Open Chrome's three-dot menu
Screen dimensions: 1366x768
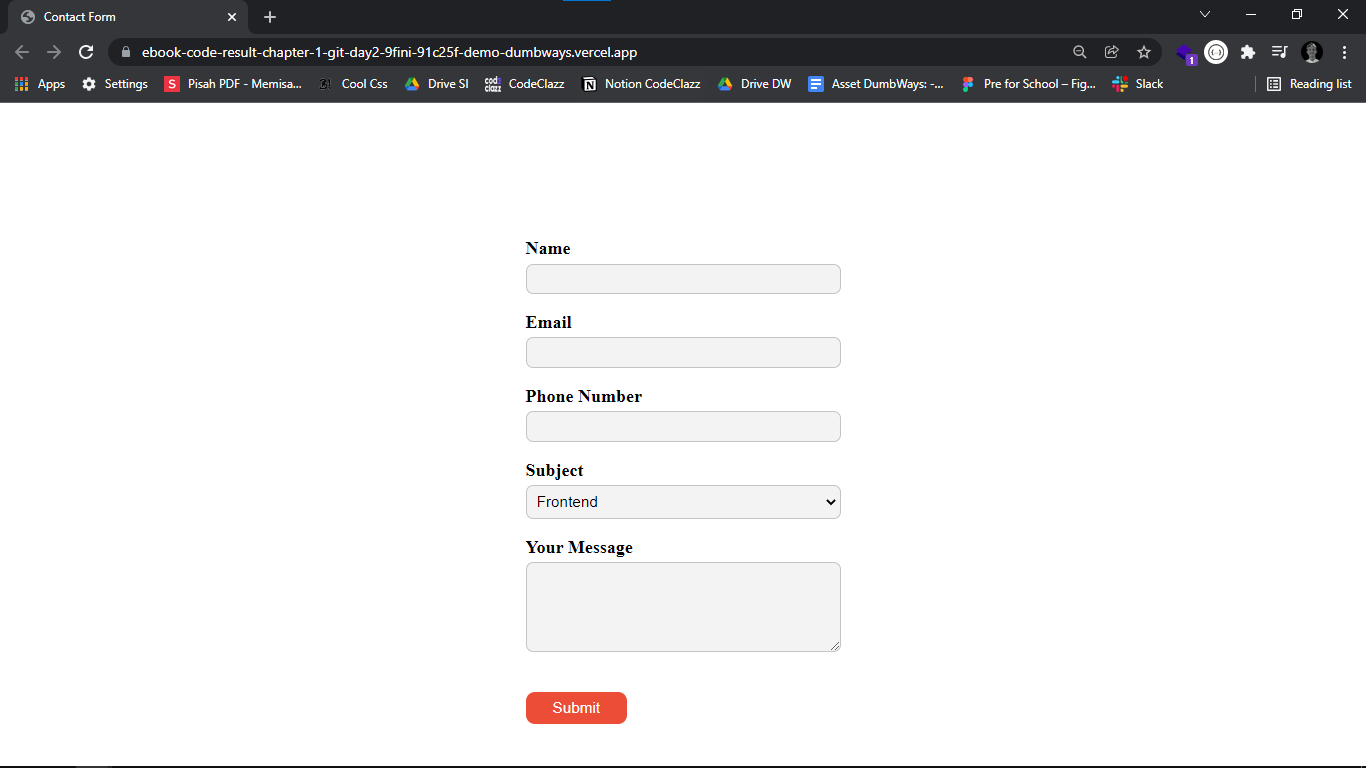[x=1344, y=52]
